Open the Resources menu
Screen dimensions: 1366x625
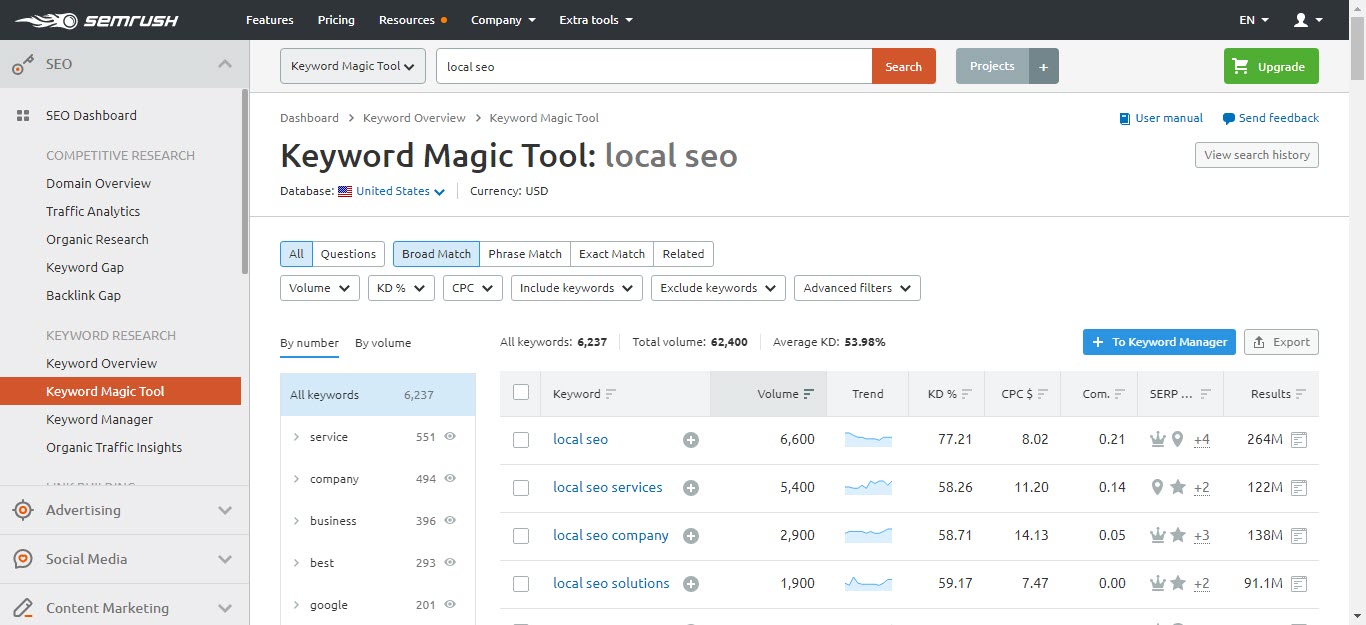tap(412, 20)
